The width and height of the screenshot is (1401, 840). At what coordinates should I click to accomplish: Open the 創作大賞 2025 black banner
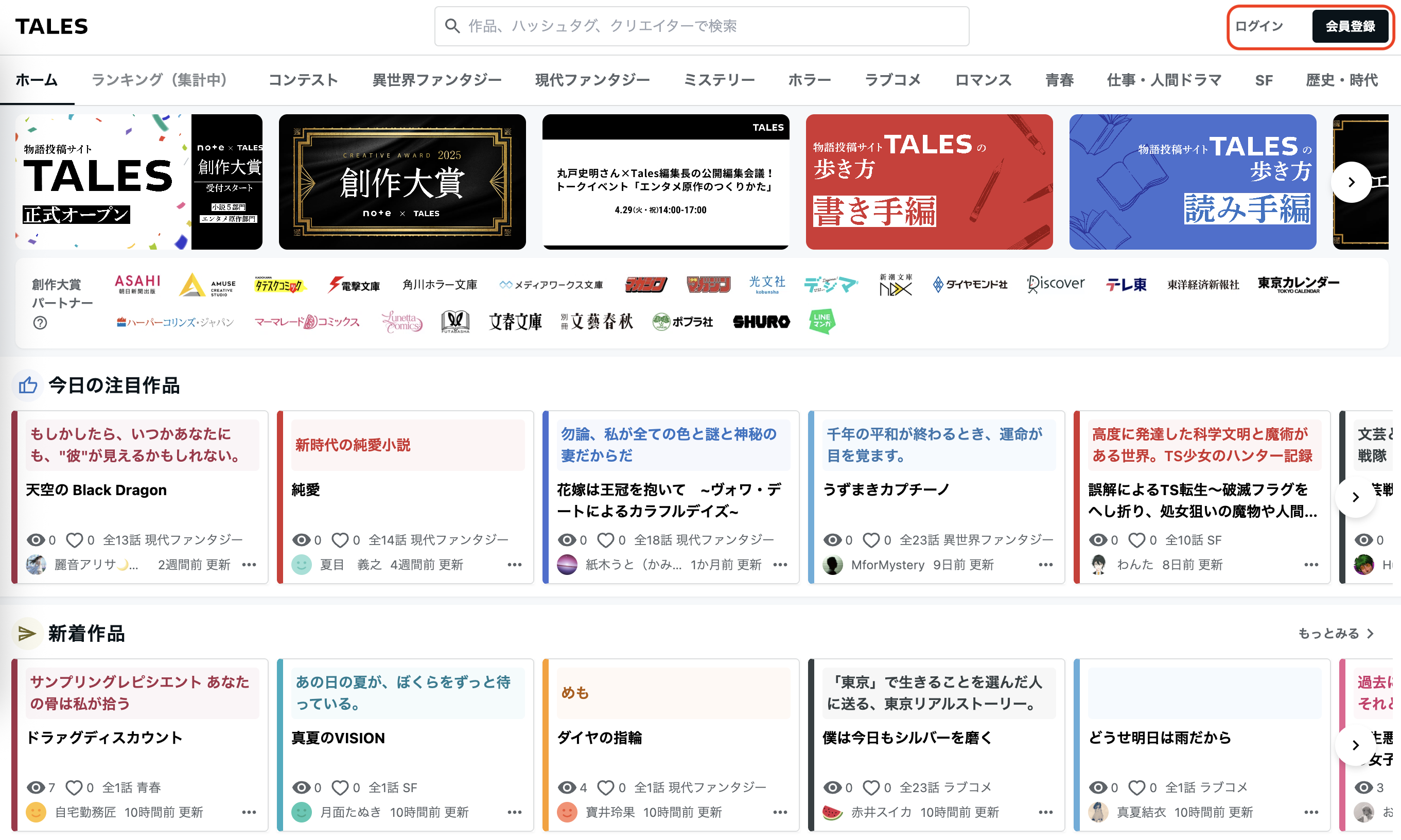(402, 182)
